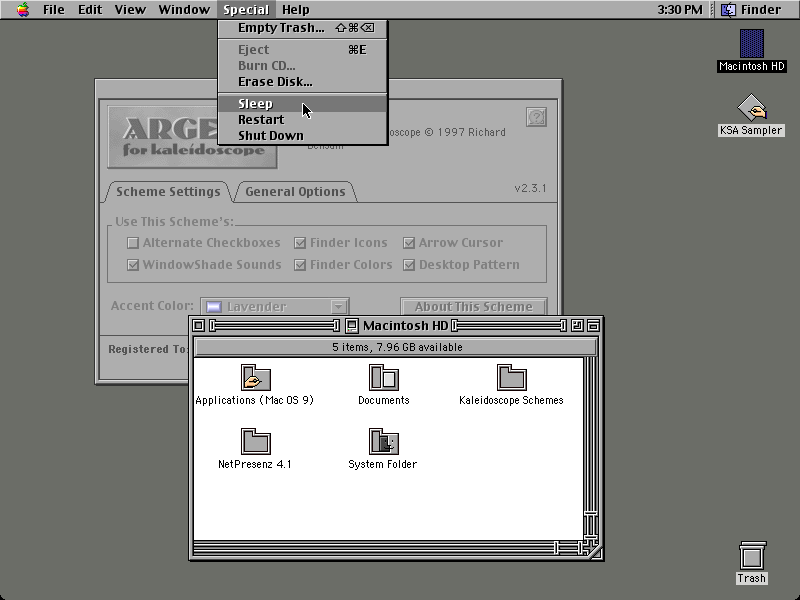The height and width of the screenshot is (600, 800).
Task: Click the help question mark icon in Argent panel
Action: (x=536, y=117)
